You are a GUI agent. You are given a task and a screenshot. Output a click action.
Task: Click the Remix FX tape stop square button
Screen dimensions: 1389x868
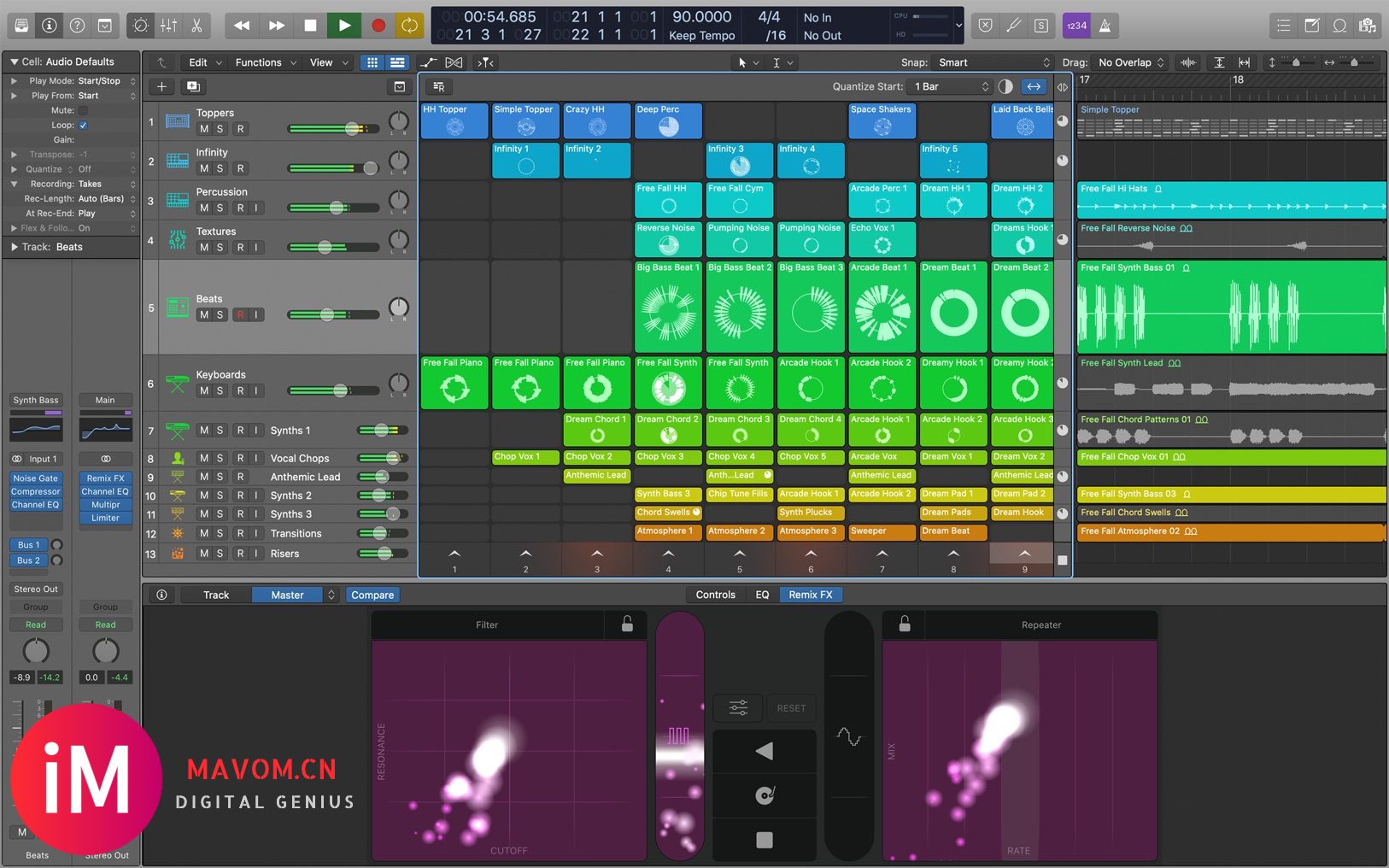[765, 840]
